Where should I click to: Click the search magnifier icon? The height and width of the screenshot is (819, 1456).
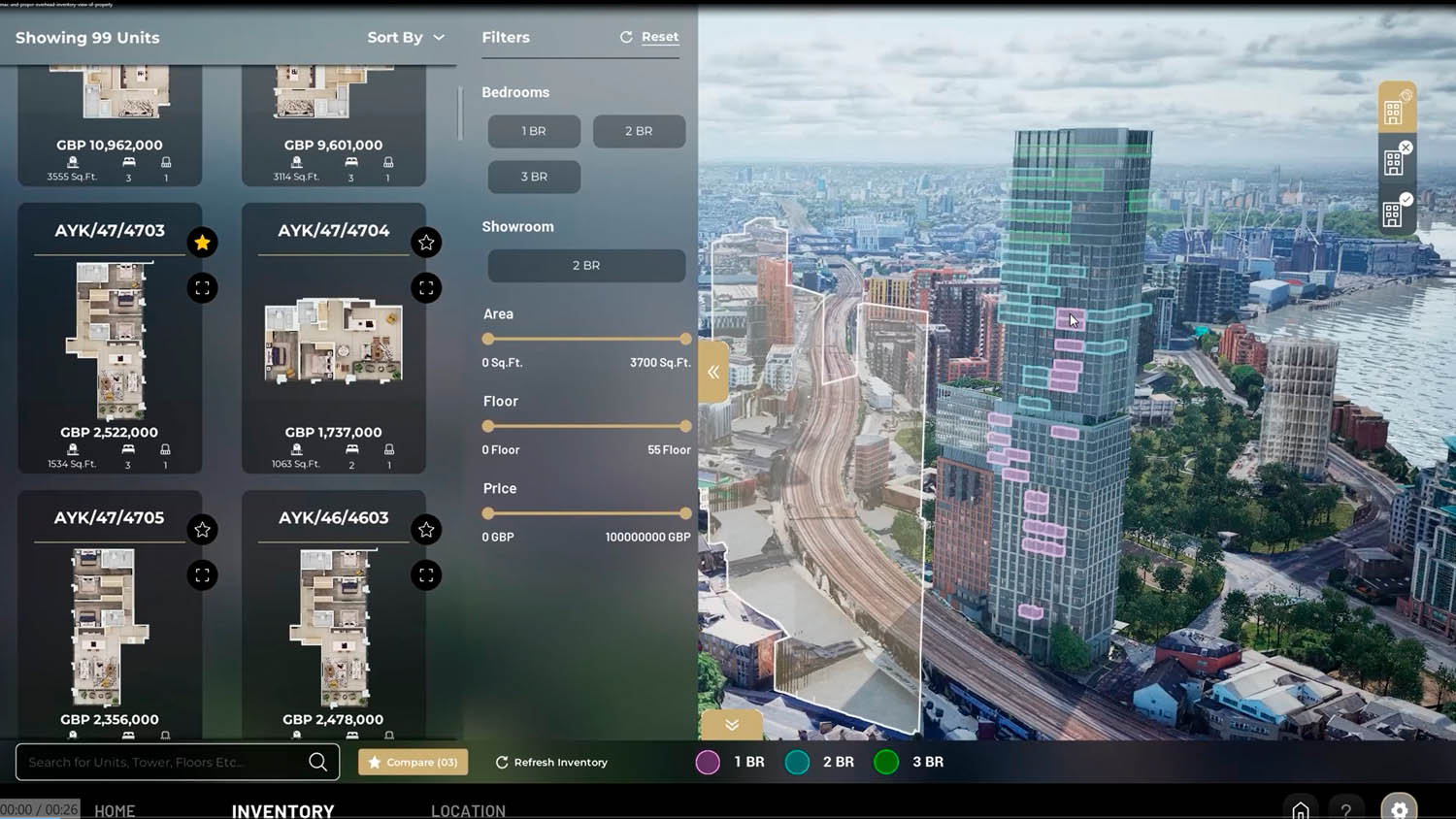317,762
